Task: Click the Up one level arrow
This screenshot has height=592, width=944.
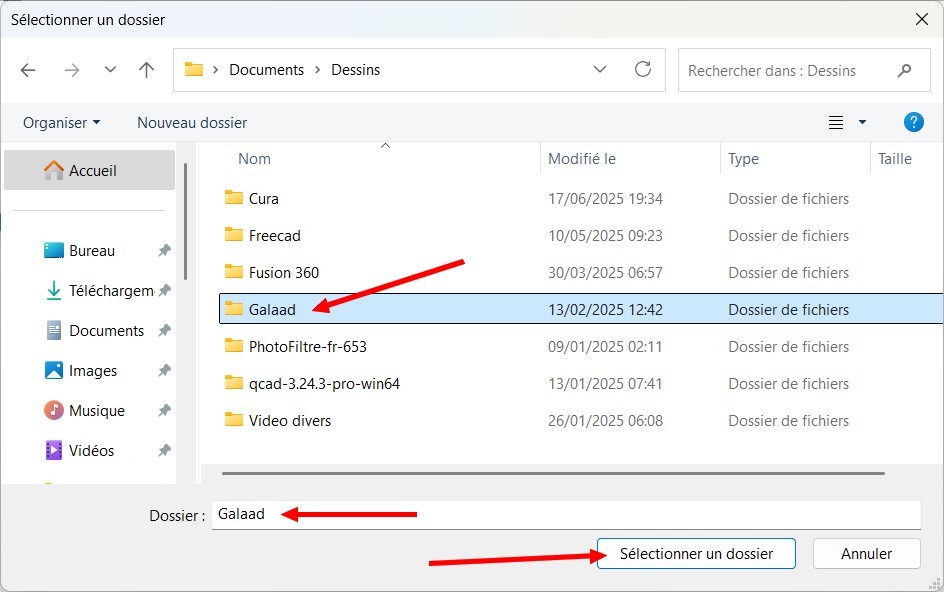Action: click(146, 70)
